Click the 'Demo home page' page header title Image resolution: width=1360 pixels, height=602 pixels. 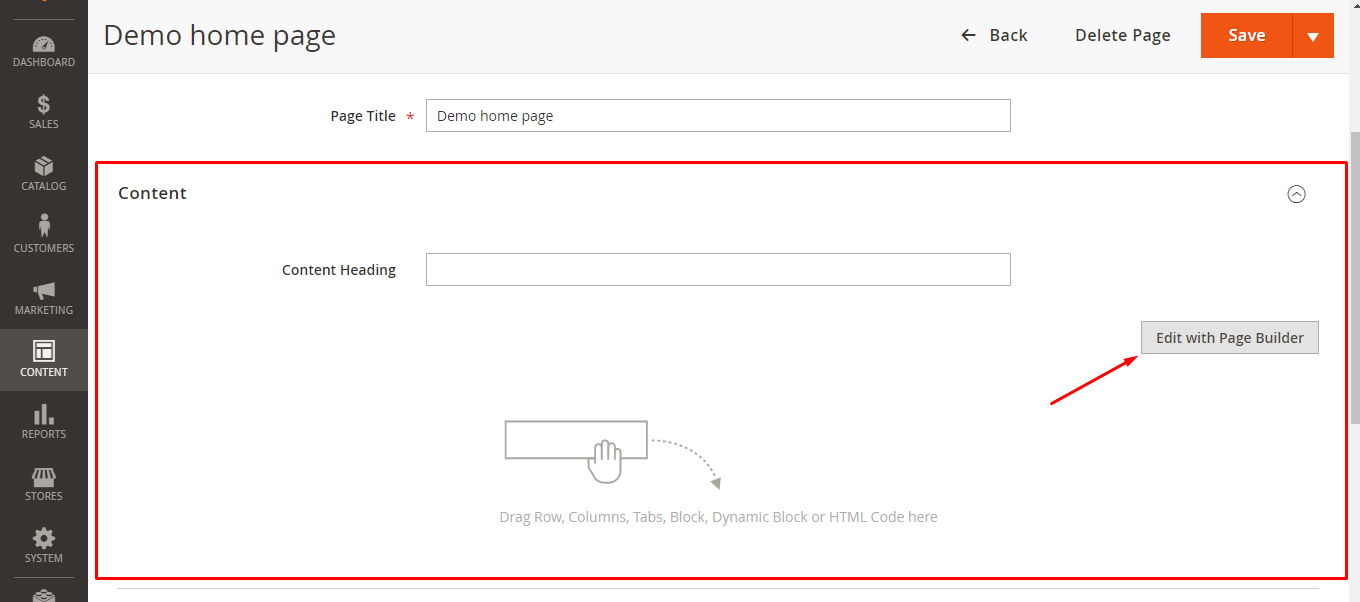click(x=220, y=35)
